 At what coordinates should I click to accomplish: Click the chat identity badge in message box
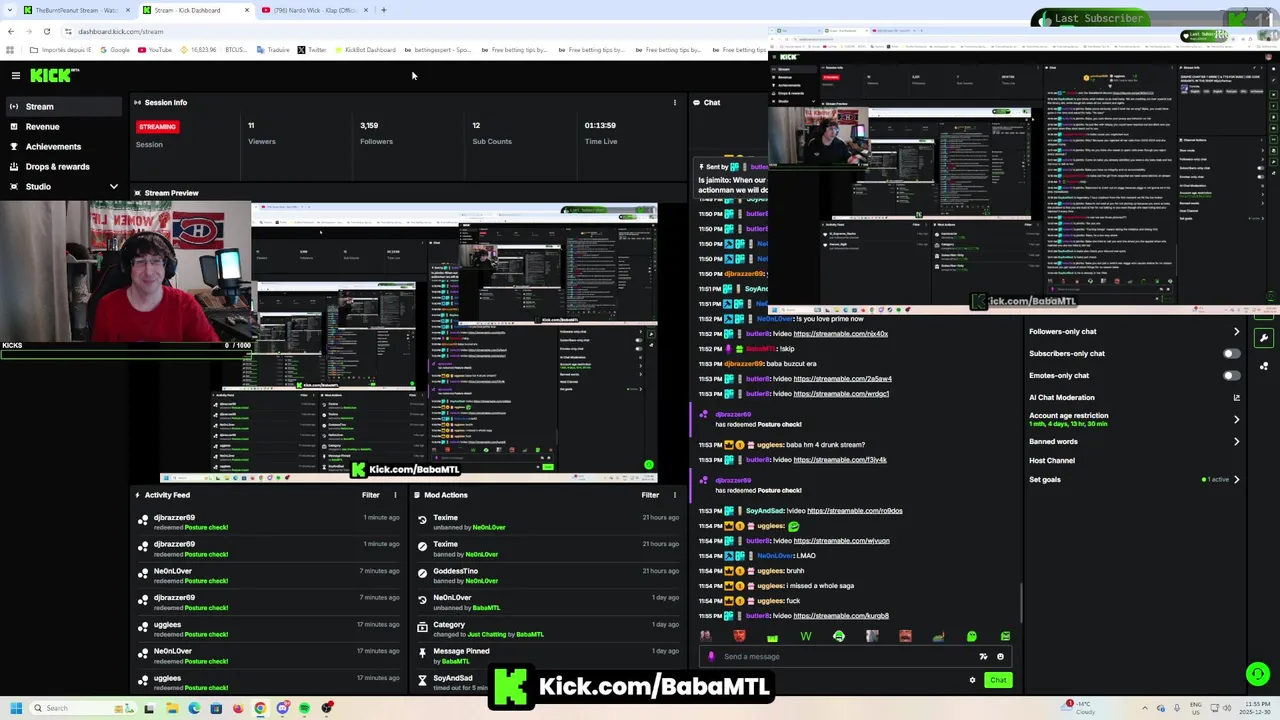click(711, 657)
